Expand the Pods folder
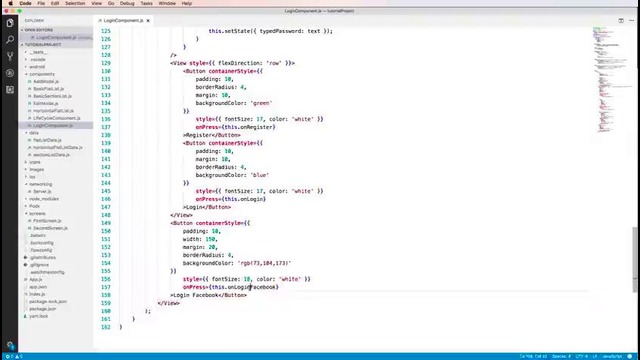This screenshot has width=640, height=360. 34,207
